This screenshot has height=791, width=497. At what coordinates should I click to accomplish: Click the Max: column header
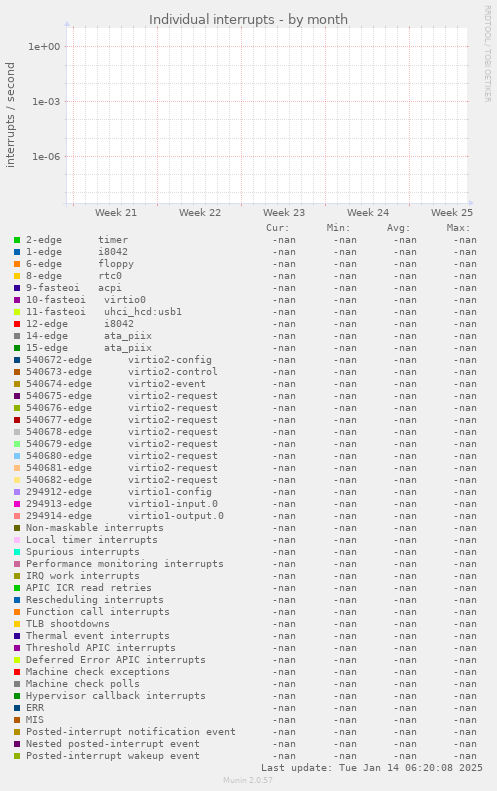(458, 228)
